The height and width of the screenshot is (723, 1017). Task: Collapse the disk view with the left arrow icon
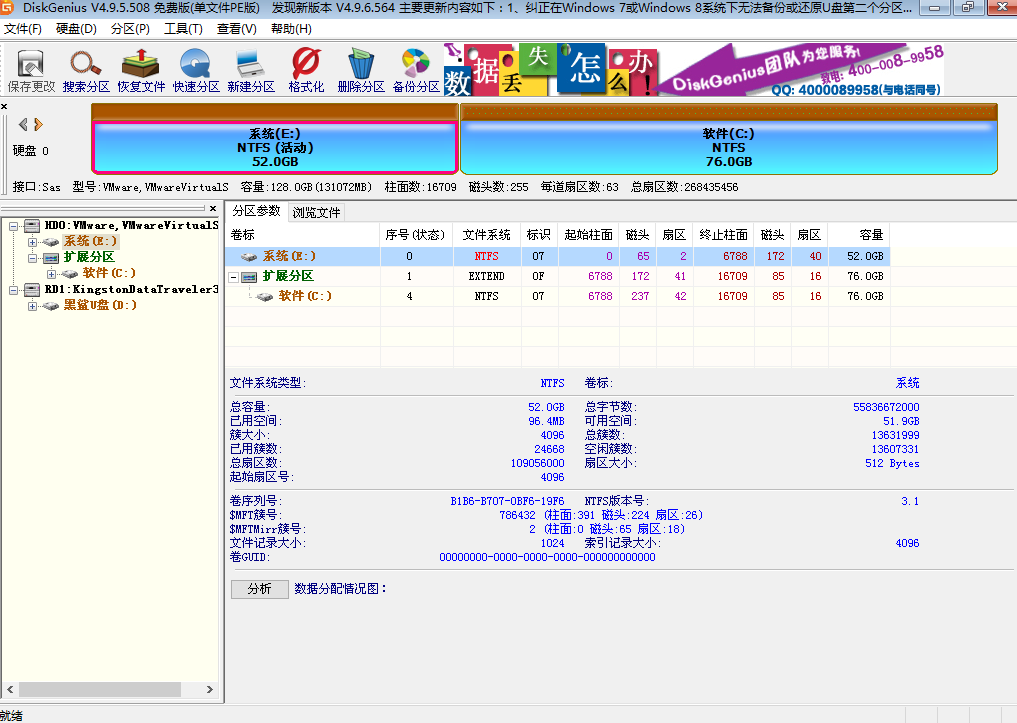pos(22,124)
